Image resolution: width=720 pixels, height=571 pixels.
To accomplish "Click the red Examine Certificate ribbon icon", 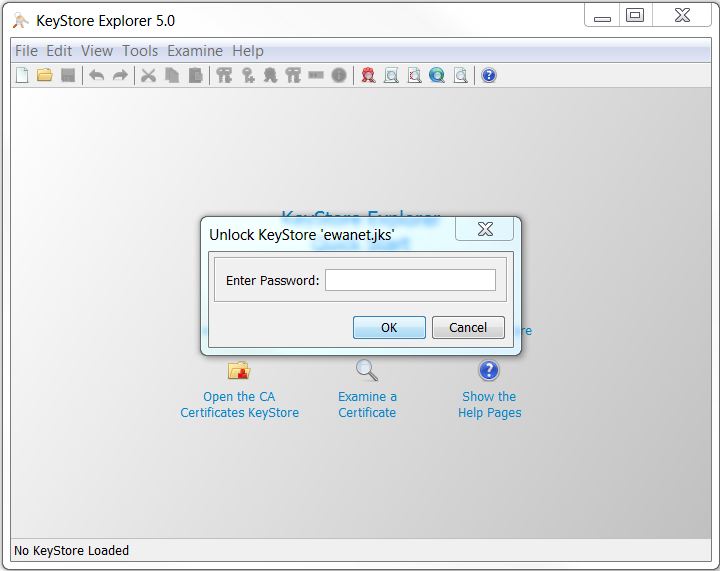I will [x=368, y=75].
